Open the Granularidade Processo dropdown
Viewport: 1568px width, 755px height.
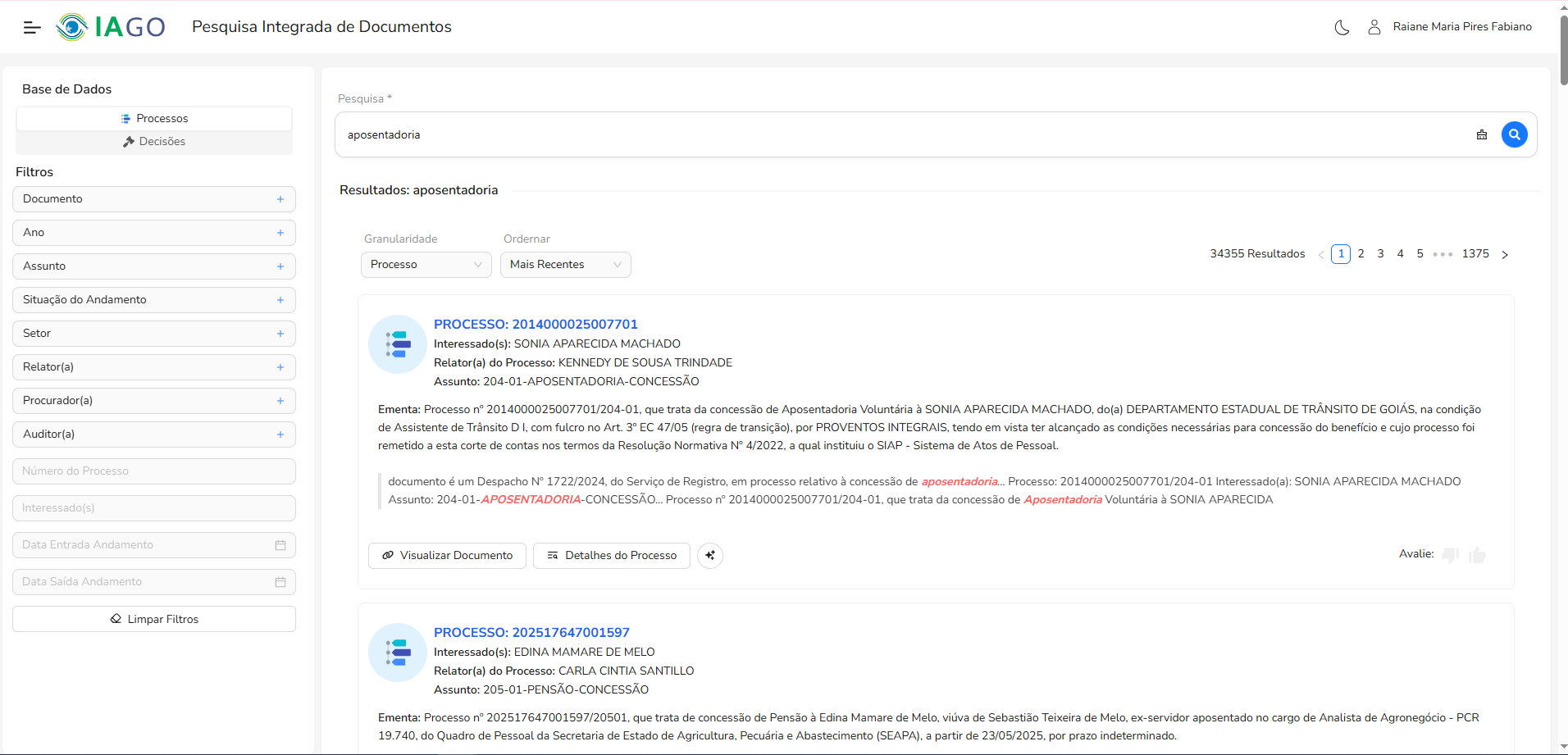click(x=426, y=265)
